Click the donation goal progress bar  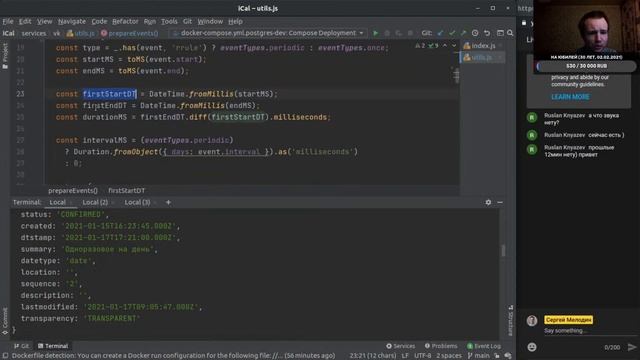tap(586, 66)
